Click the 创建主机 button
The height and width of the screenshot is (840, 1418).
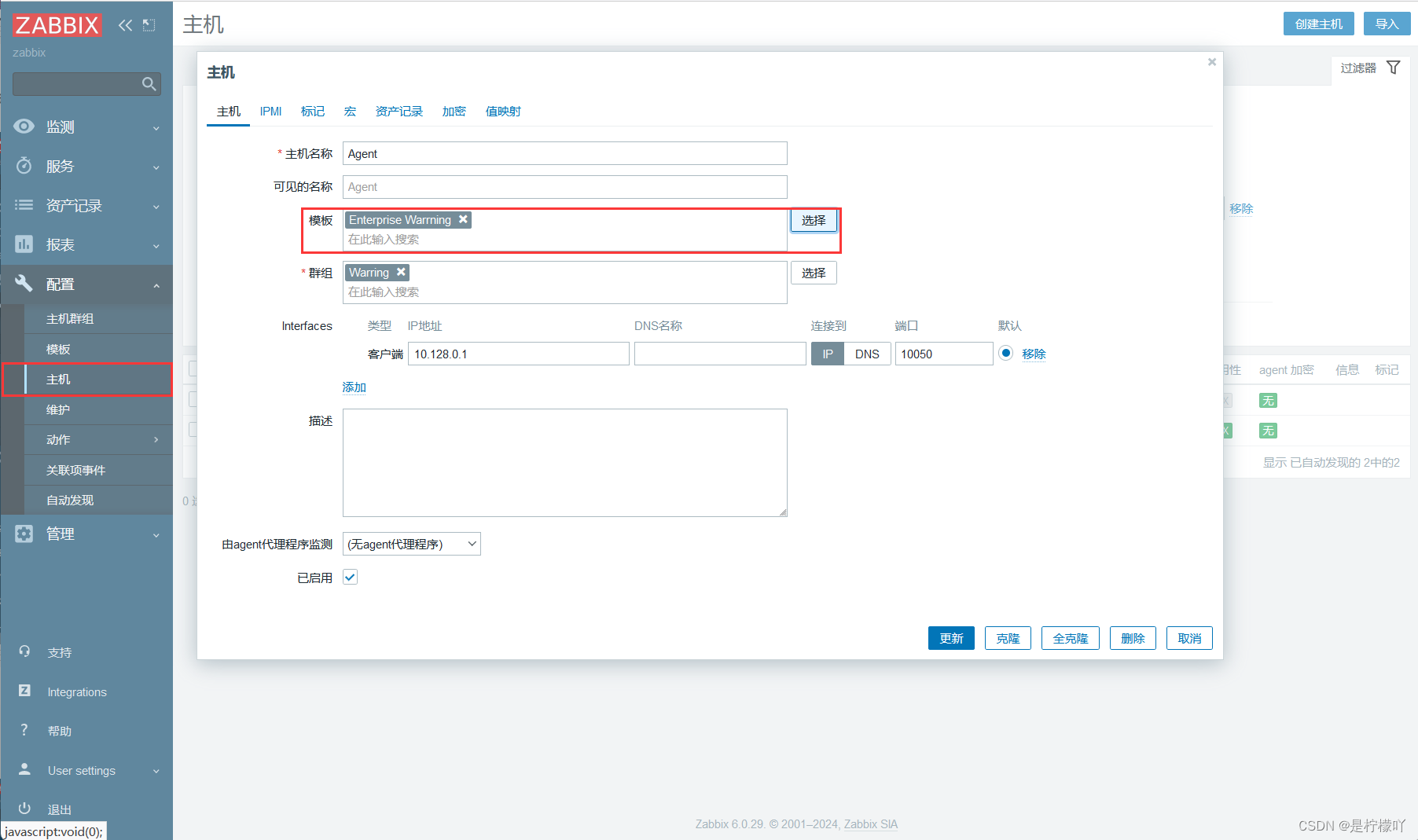coord(1319,24)
